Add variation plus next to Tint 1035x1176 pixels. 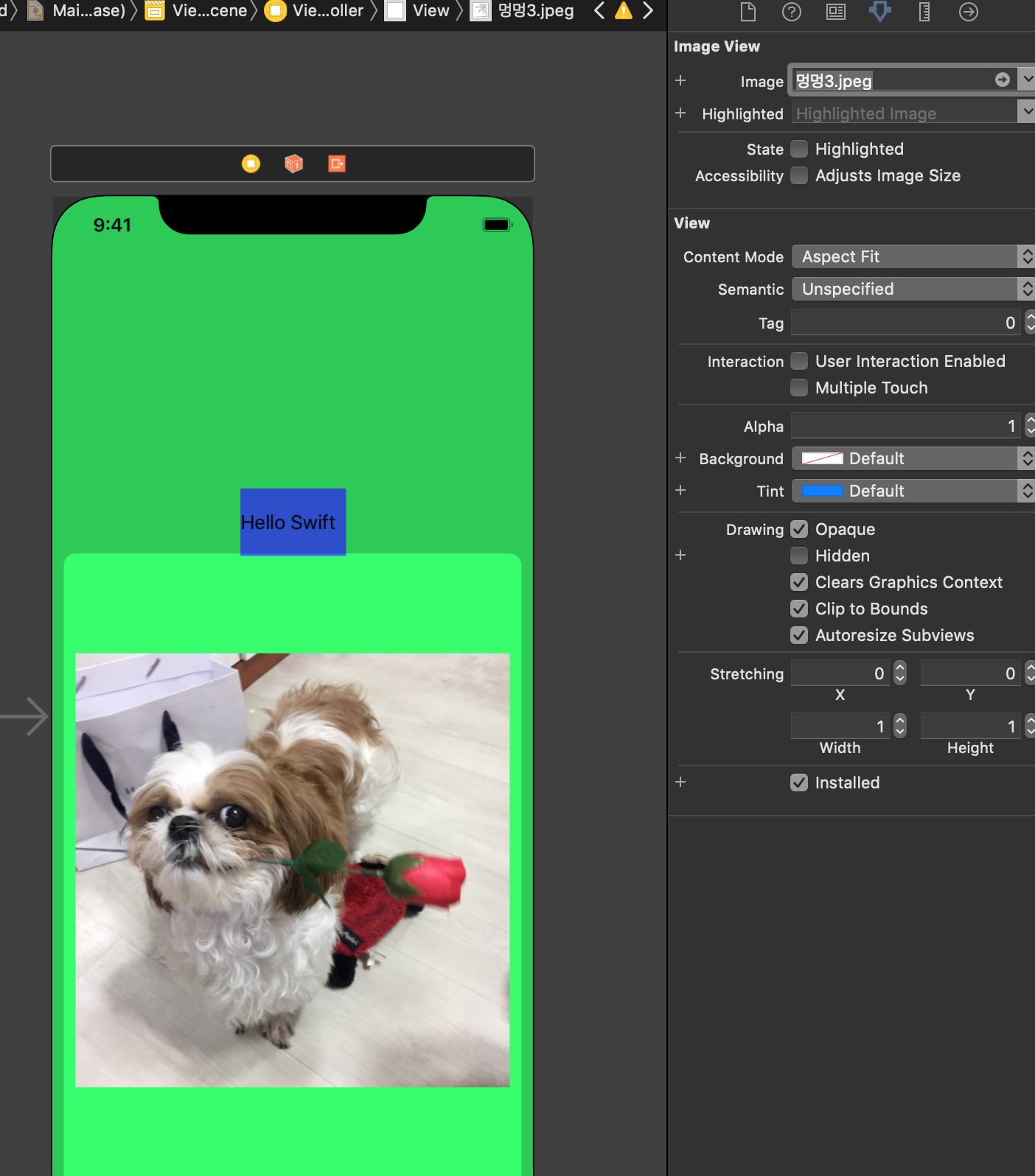pos(680,490)
